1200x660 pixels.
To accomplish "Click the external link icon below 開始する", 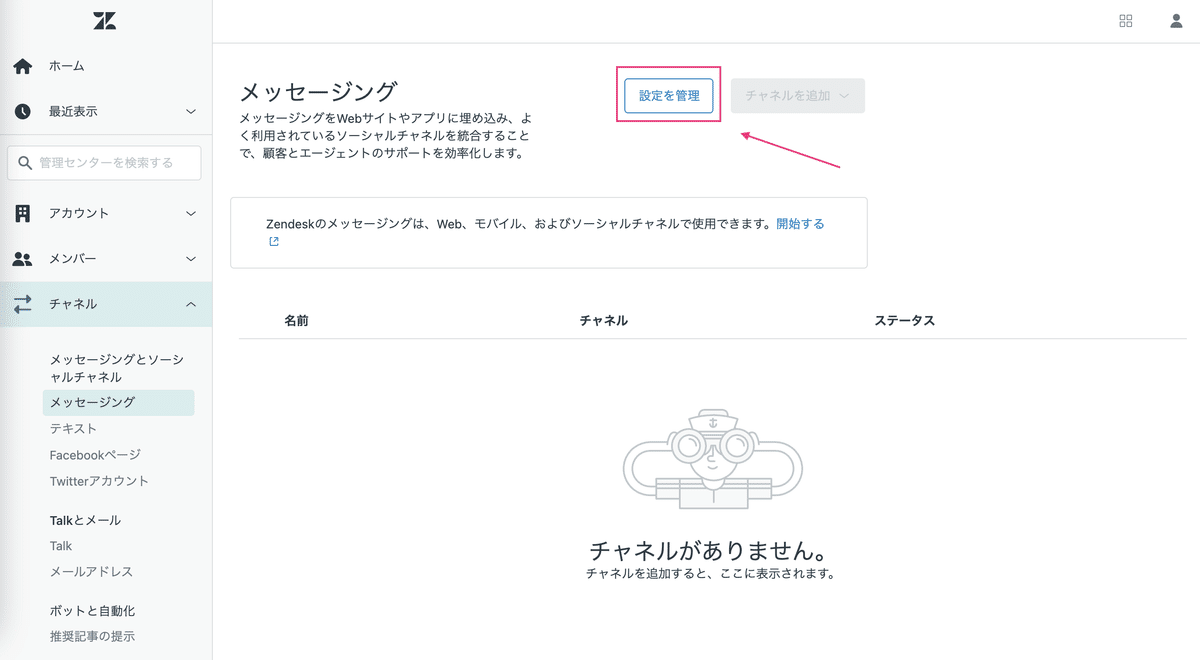I will point(274,242).
